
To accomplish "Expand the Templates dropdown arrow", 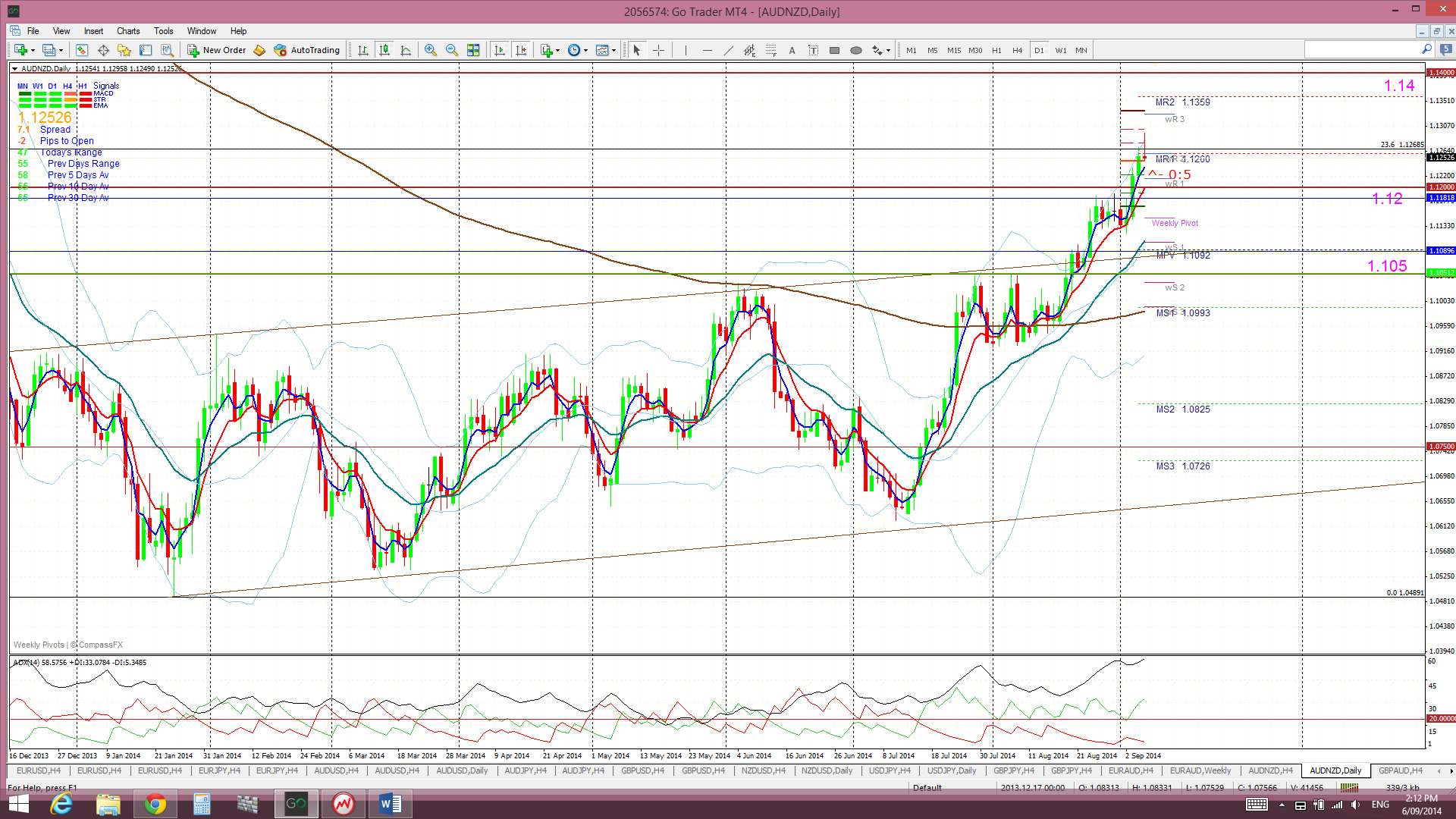I will 614,51.
